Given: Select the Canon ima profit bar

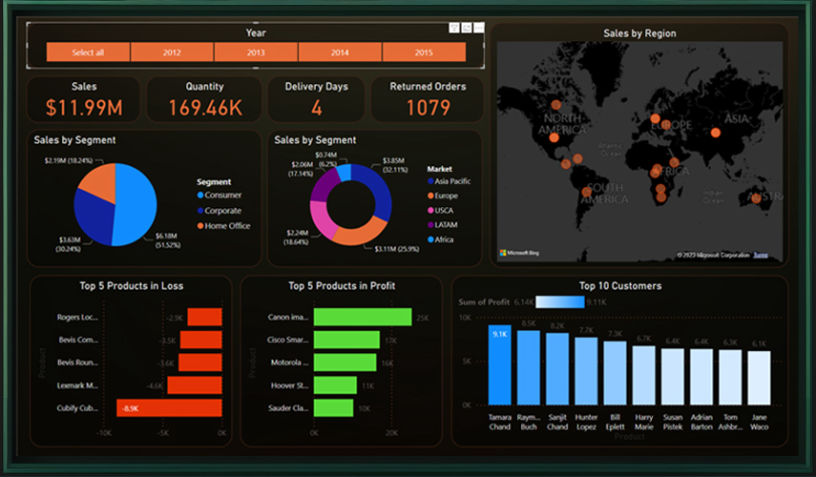Looking at the screenshot, I should [362, 318].
